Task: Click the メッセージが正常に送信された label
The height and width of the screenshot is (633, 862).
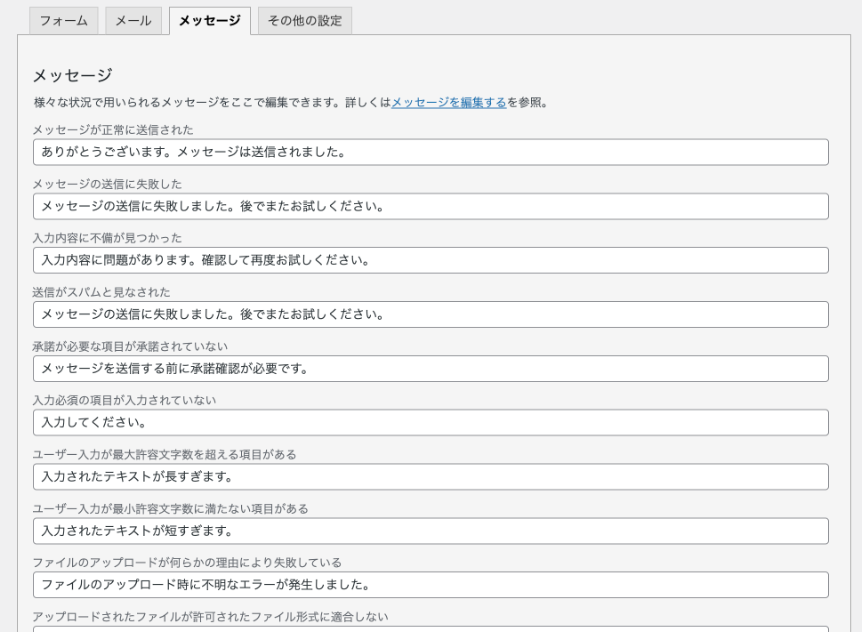Action: click(113, 130)
